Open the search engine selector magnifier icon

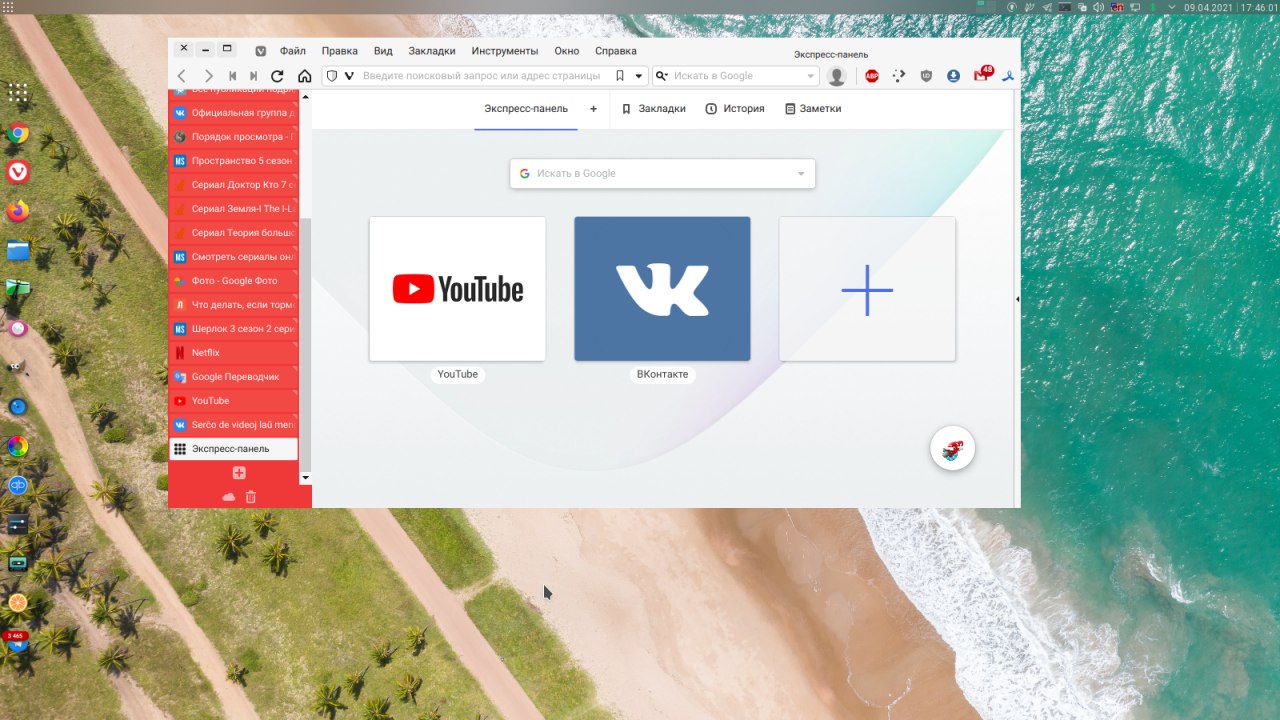(x=662, y=76)
